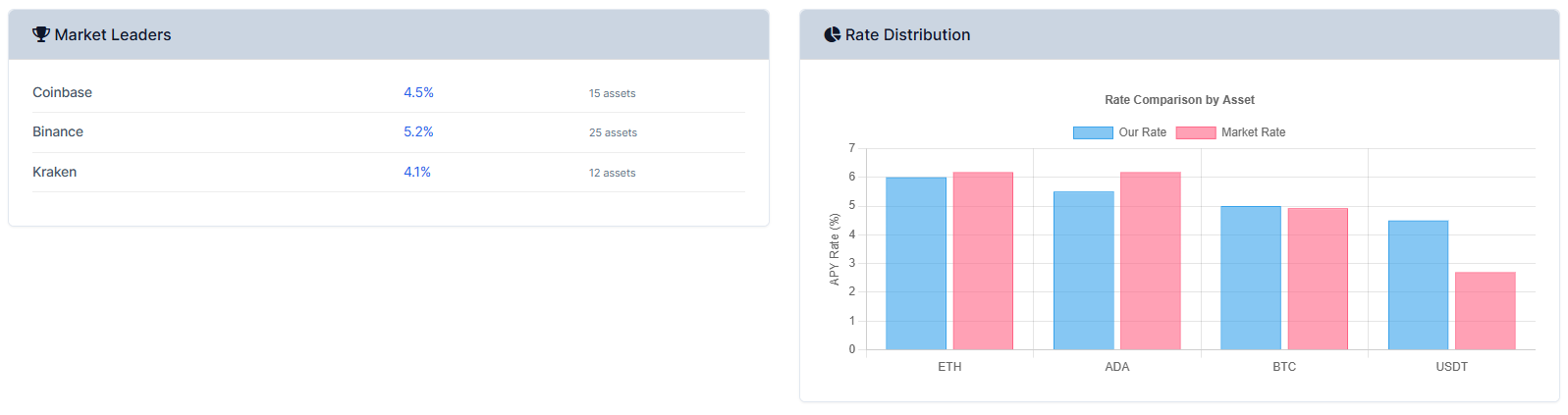
Task: Select the Kraken row name
Action: point(55,172)
